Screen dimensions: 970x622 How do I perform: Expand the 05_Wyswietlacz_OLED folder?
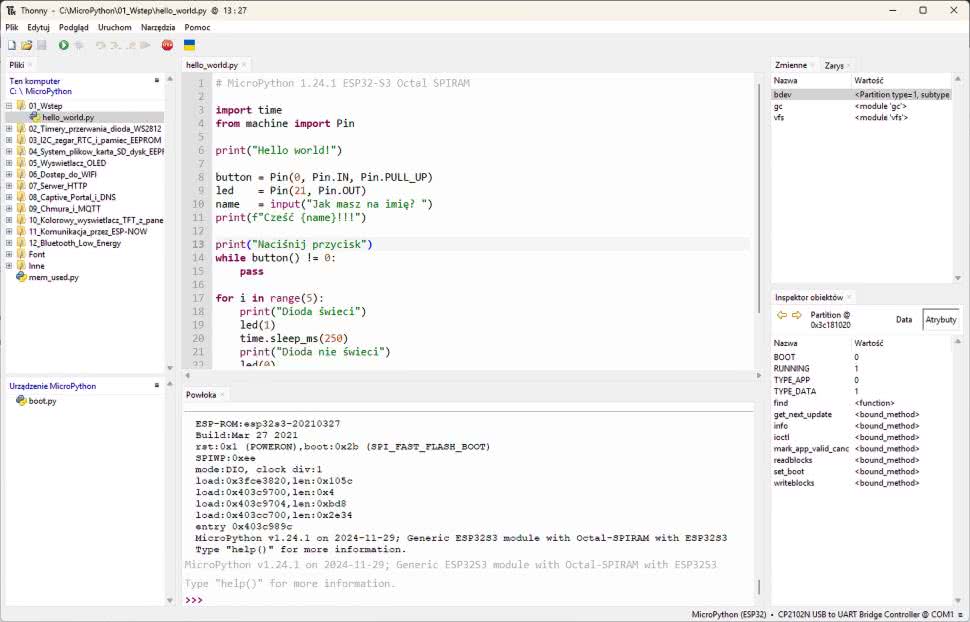tap(9, 163)
